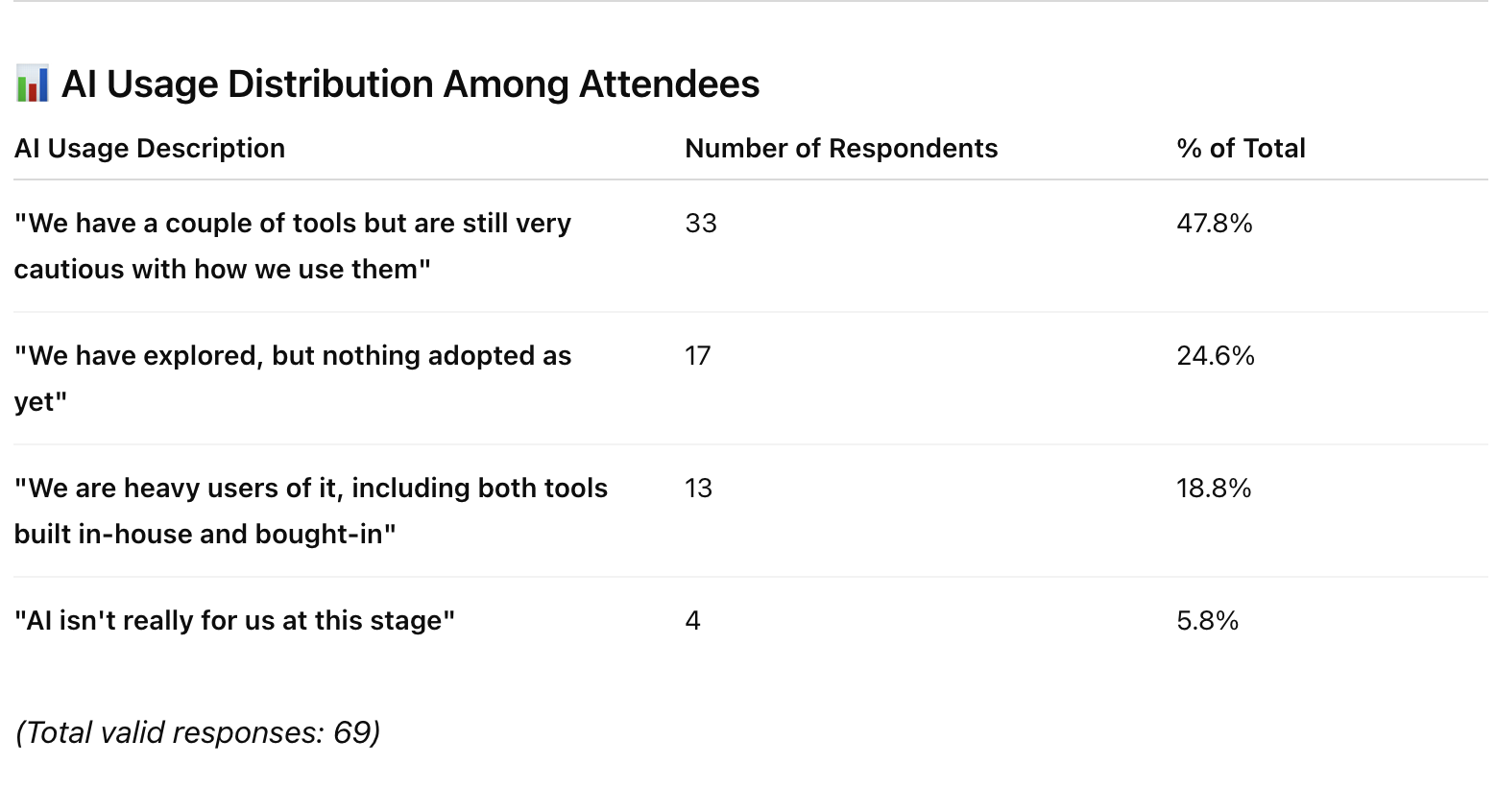Click the 18.8% percentage cell
Image resolution: width=1496 pixels, height=812 pixels.
pyautogui.click(x=1214, y=489)
